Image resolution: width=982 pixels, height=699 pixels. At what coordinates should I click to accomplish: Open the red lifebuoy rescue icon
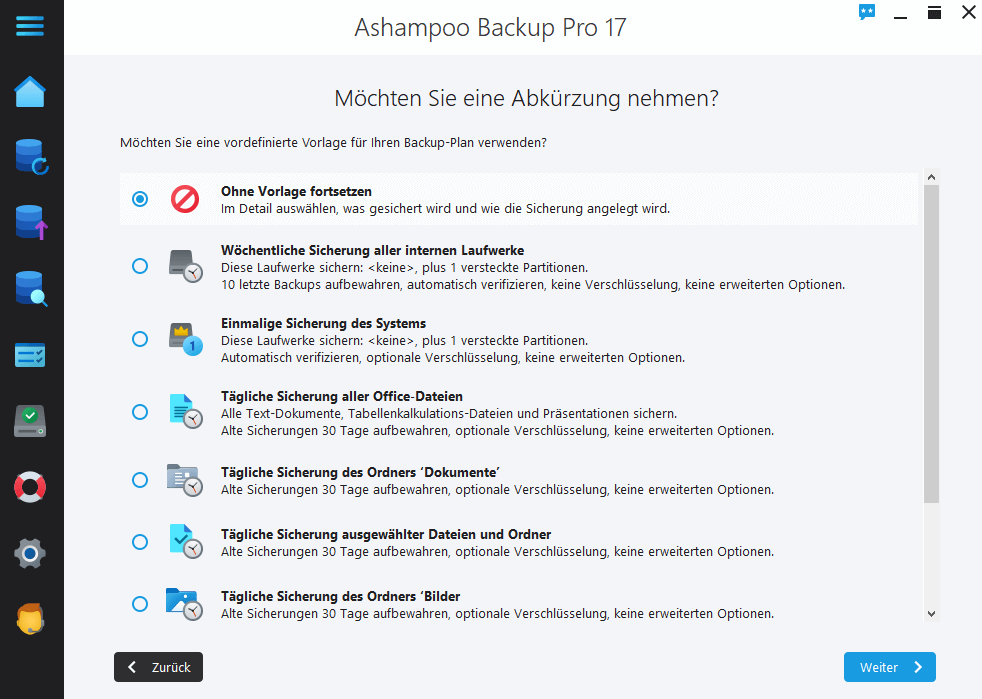[31, 487]
